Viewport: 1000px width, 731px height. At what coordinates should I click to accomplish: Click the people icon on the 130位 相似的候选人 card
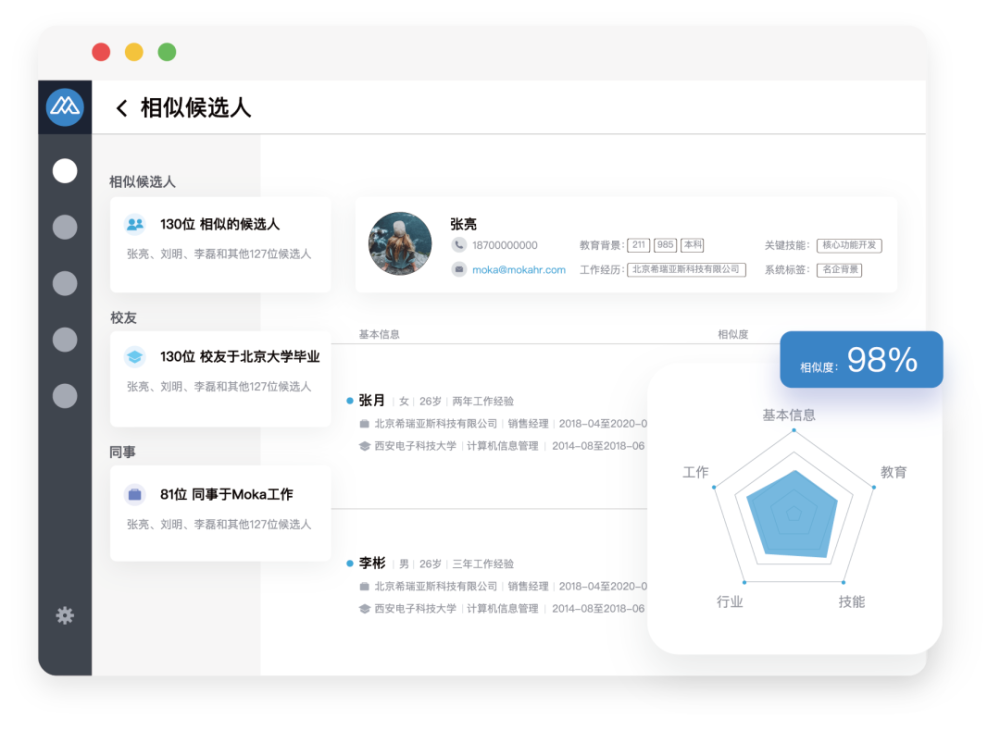pos(135,225)
